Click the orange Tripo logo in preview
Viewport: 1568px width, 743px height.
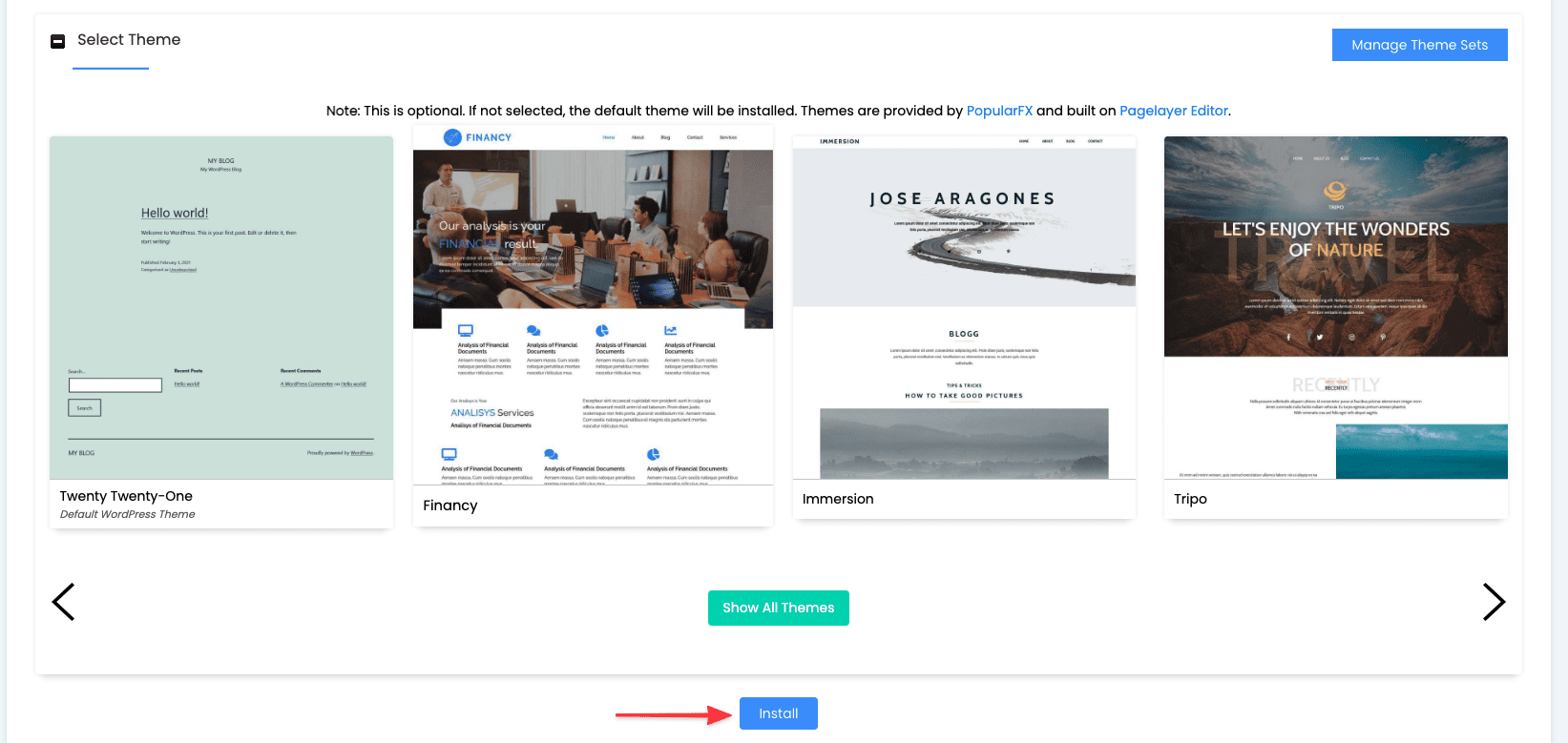point(1335,192)
